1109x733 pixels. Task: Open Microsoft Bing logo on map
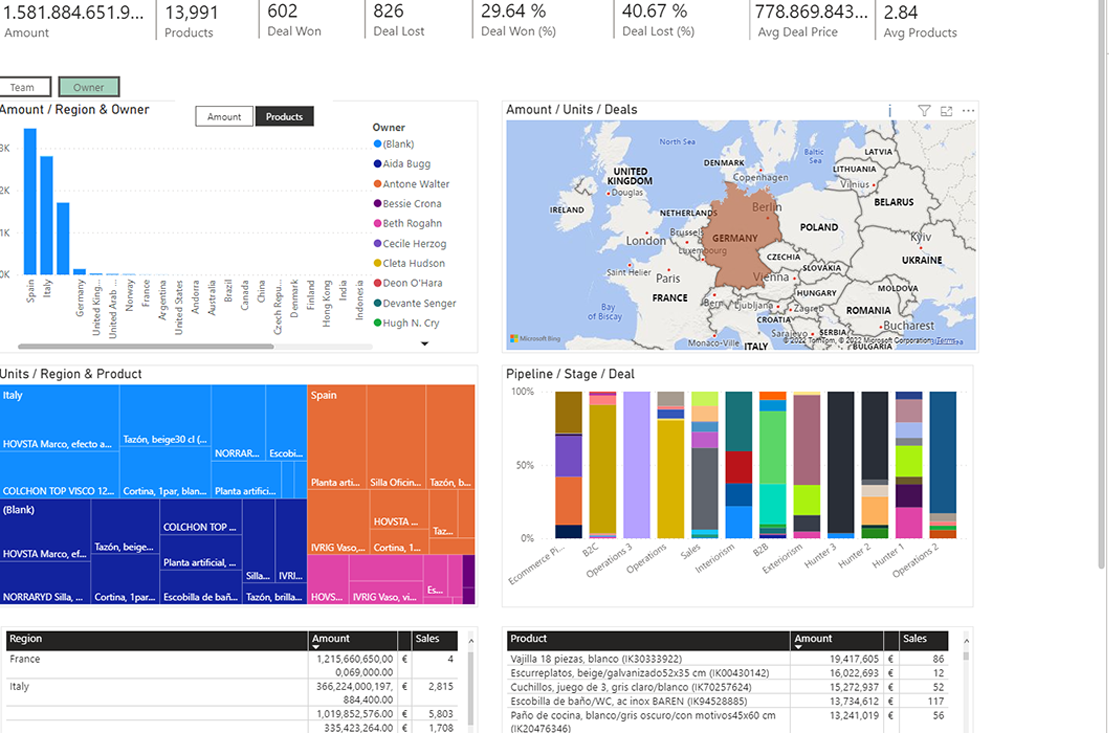click(x=535, y=339)
